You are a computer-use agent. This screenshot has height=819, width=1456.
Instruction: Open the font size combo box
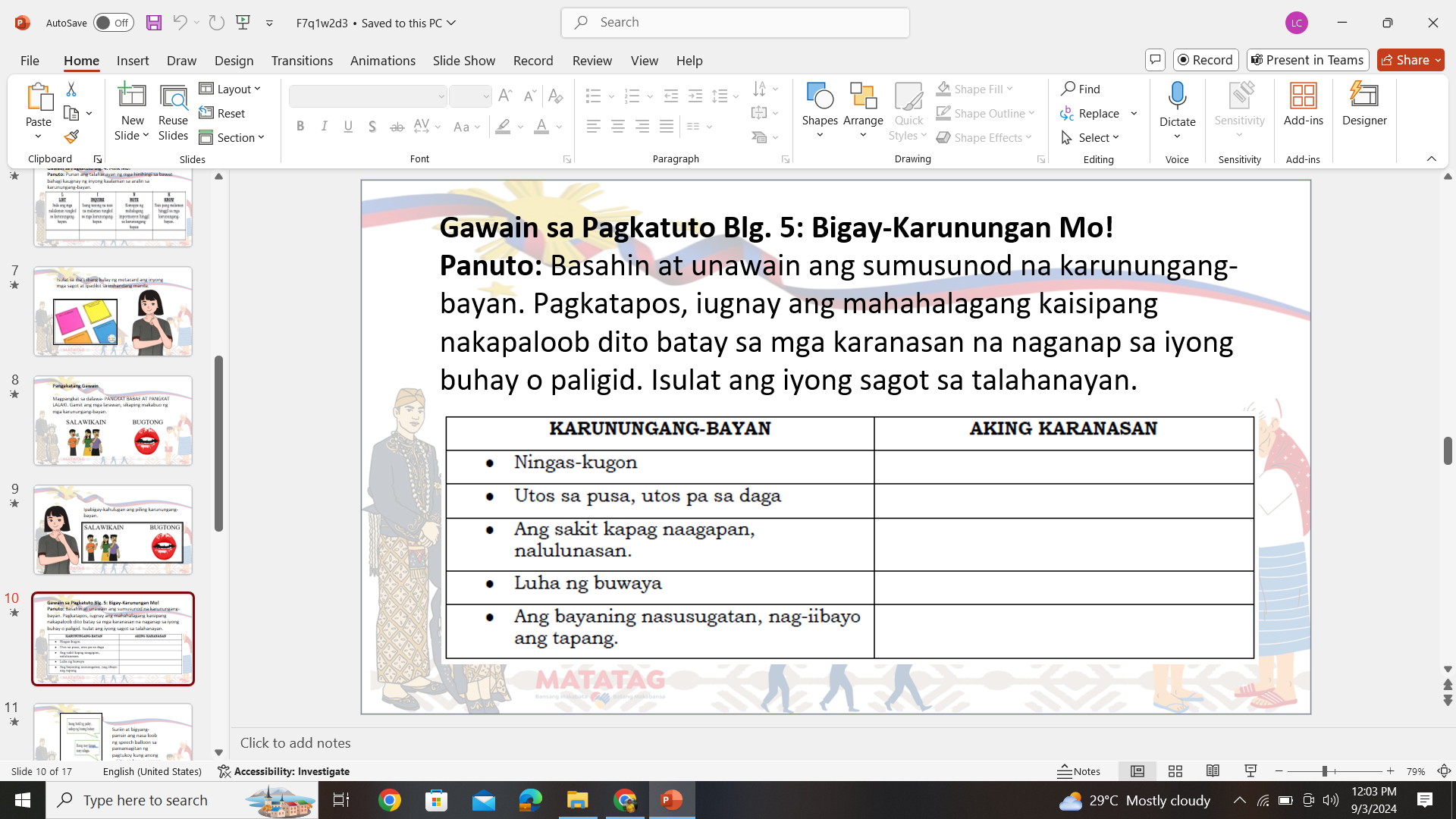coord(470,96)
